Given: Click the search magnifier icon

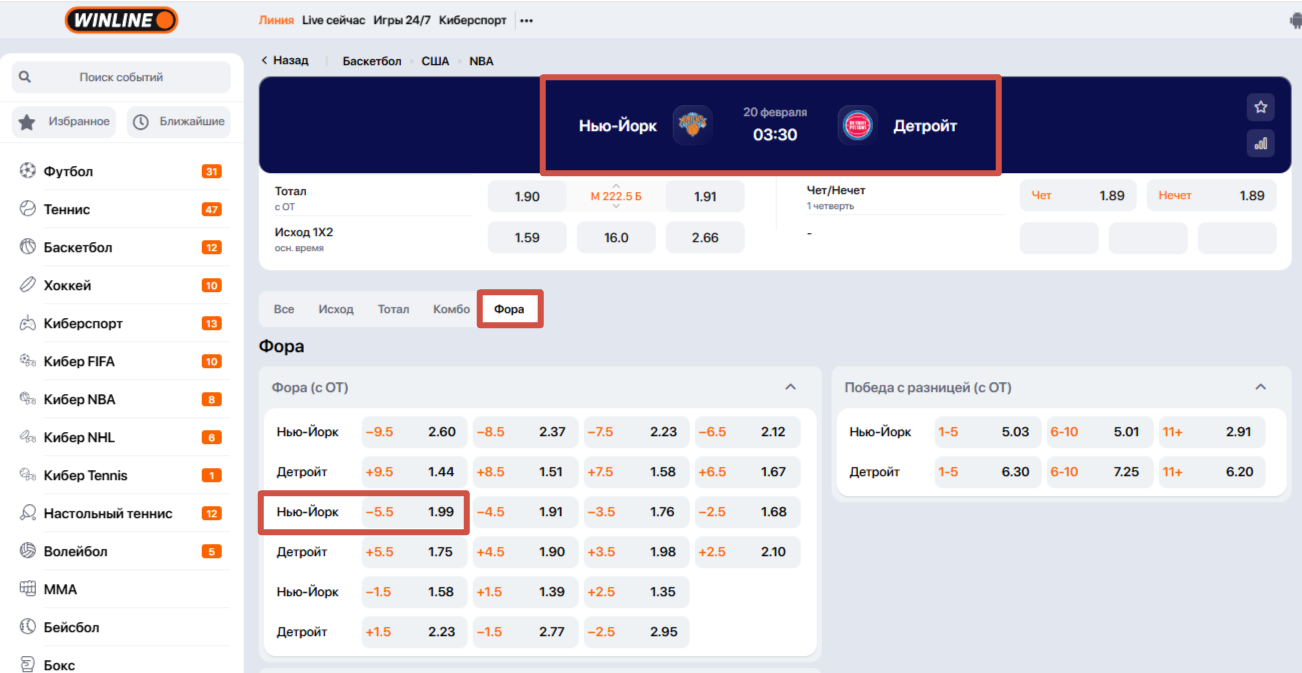Looking at the screenshot, I should pyautogui.click(x=25, y=77).
